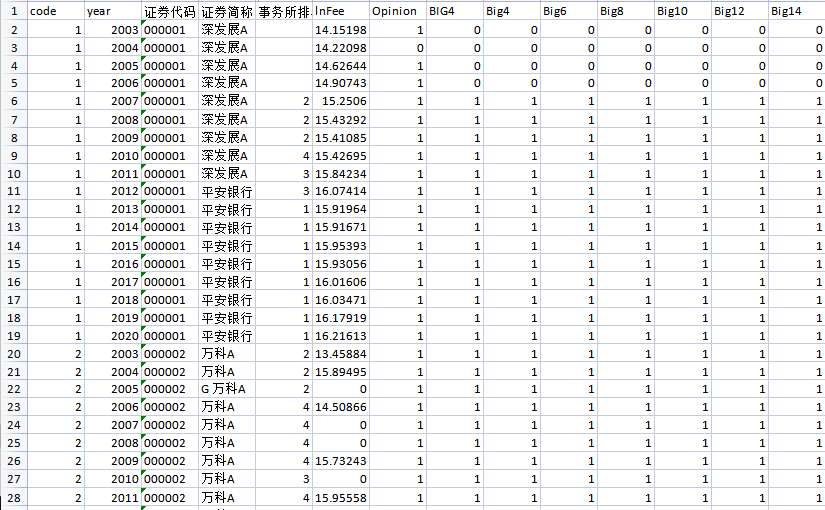Click the 'G 万科A' name cell

226,390
